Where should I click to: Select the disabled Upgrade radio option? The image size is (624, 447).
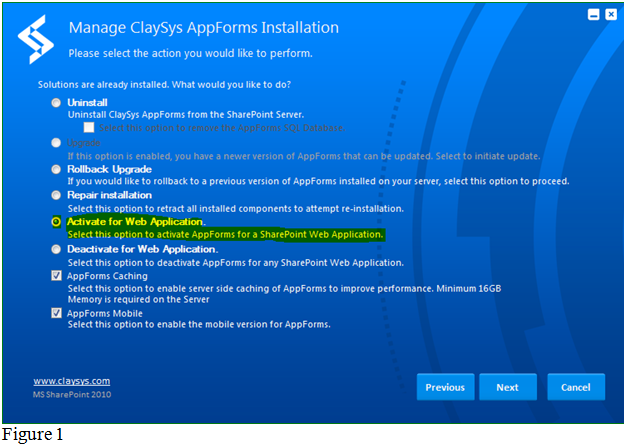tap(56, 142)
